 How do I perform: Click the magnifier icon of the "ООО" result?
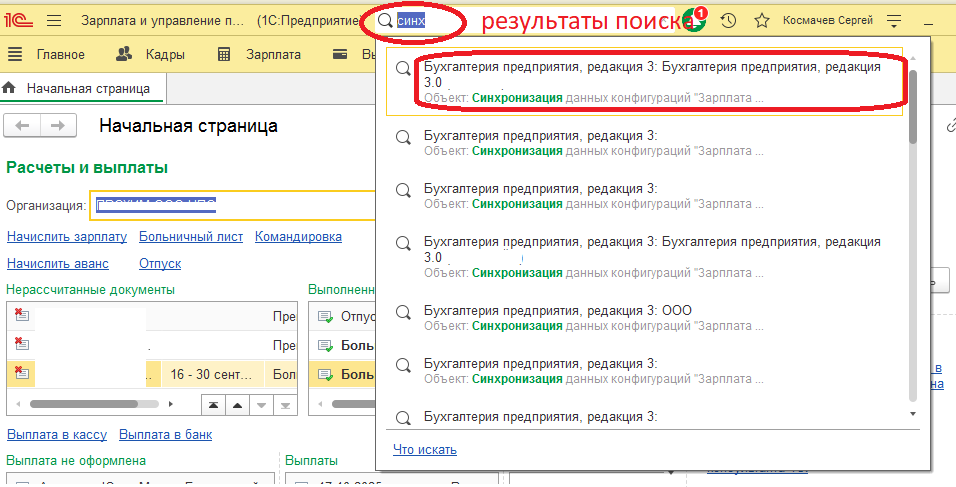(x=403, y=312)
